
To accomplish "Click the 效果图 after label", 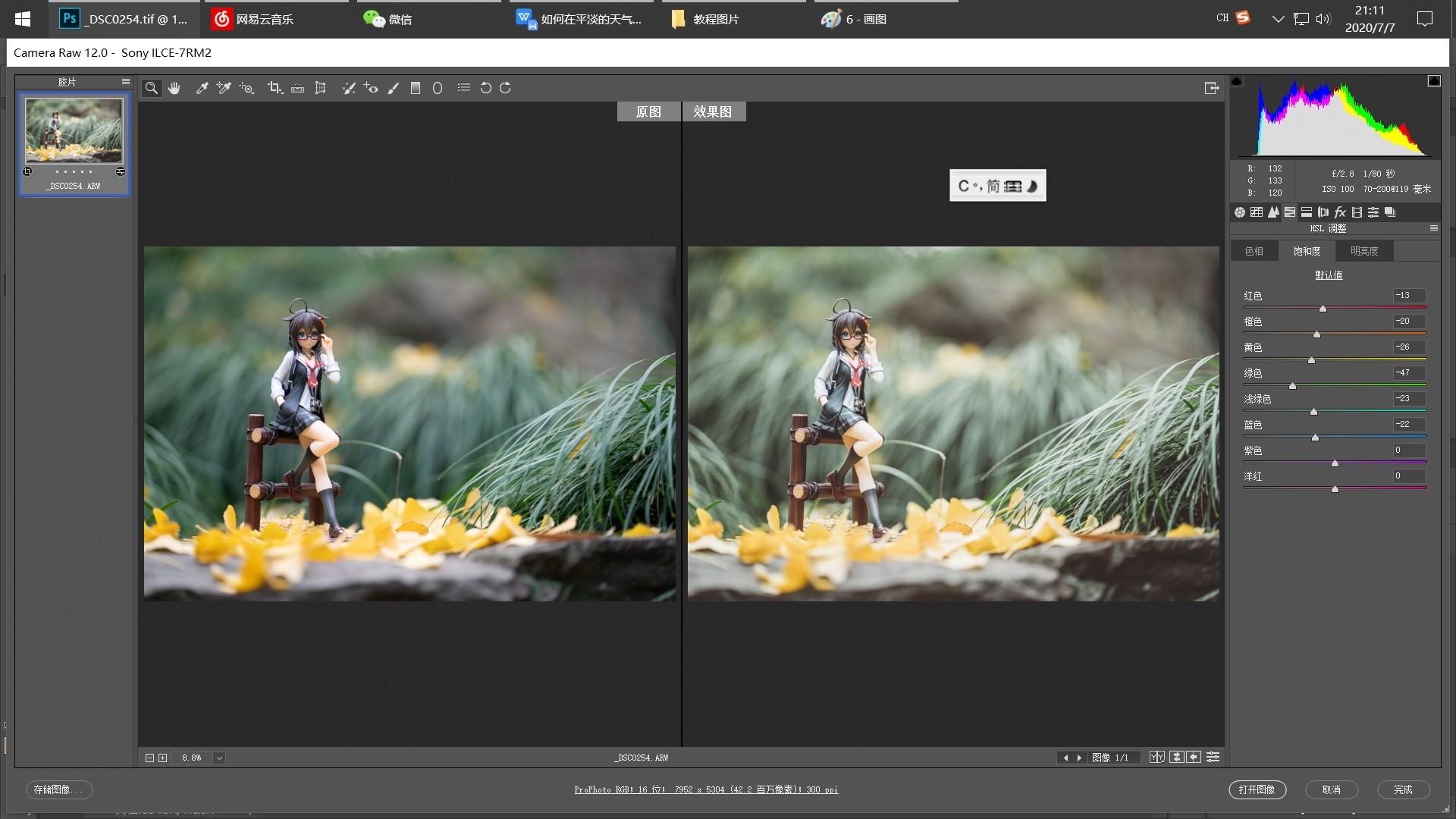I will (x=713, y=111).
